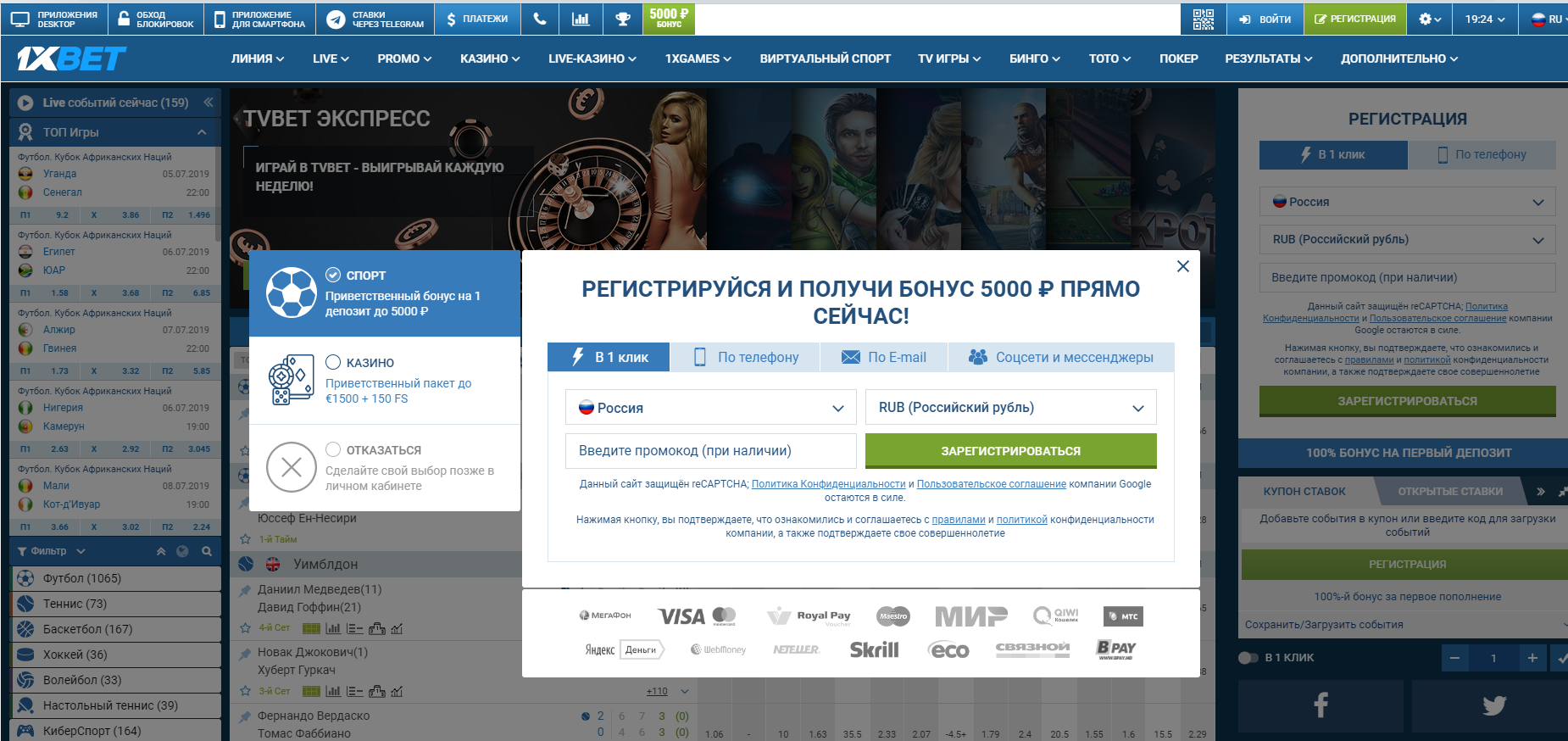1568x741 pixels.
Task: Open the phone callback icon in top bar
Action: pyautogui.click(x=540, y=19)
